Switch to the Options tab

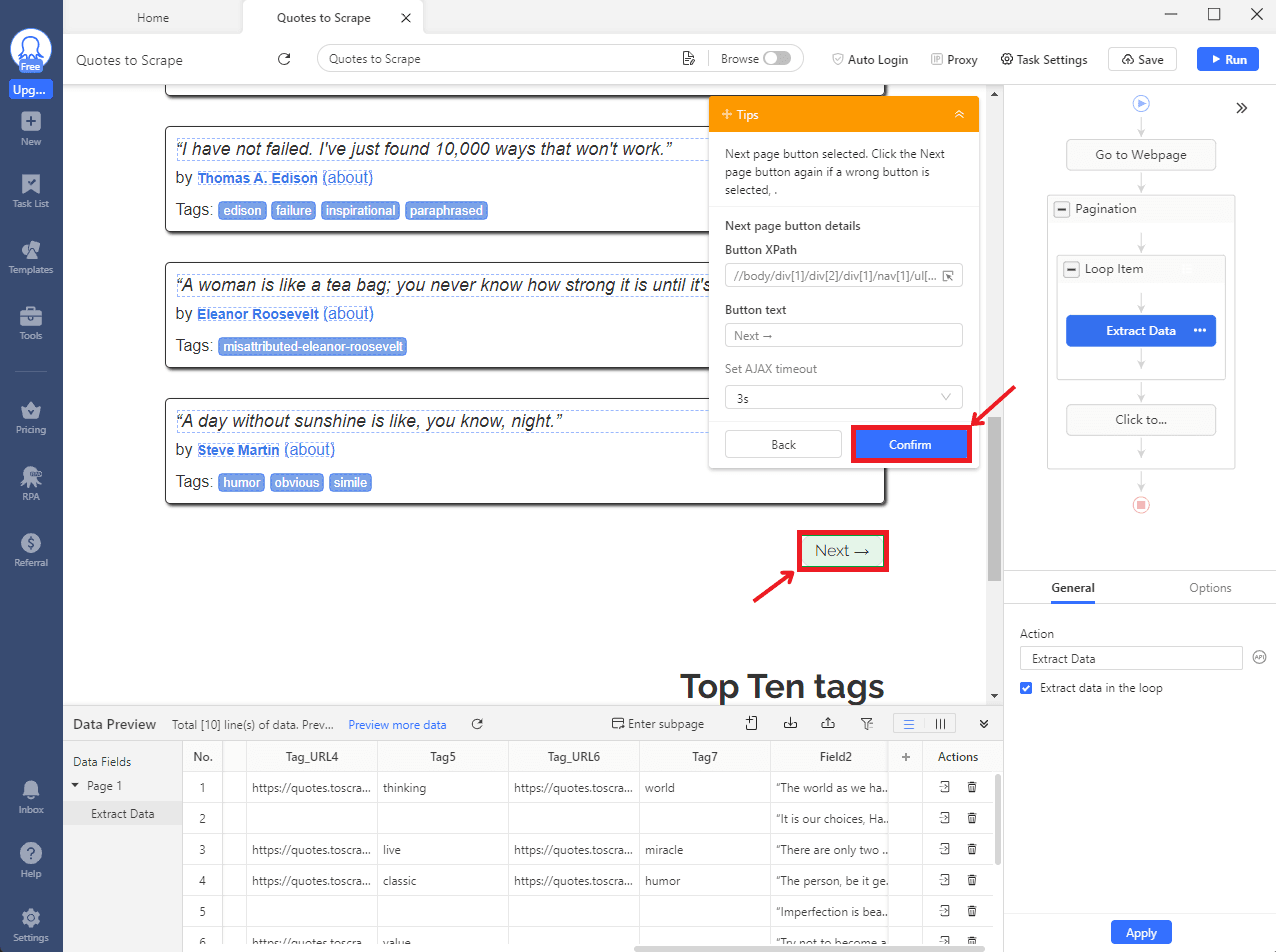click(x=1210, y=588)
